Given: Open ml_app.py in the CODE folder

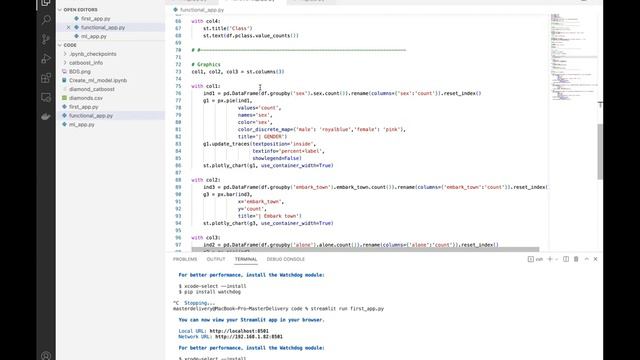Looking at the screenshot, I should 82,124.
